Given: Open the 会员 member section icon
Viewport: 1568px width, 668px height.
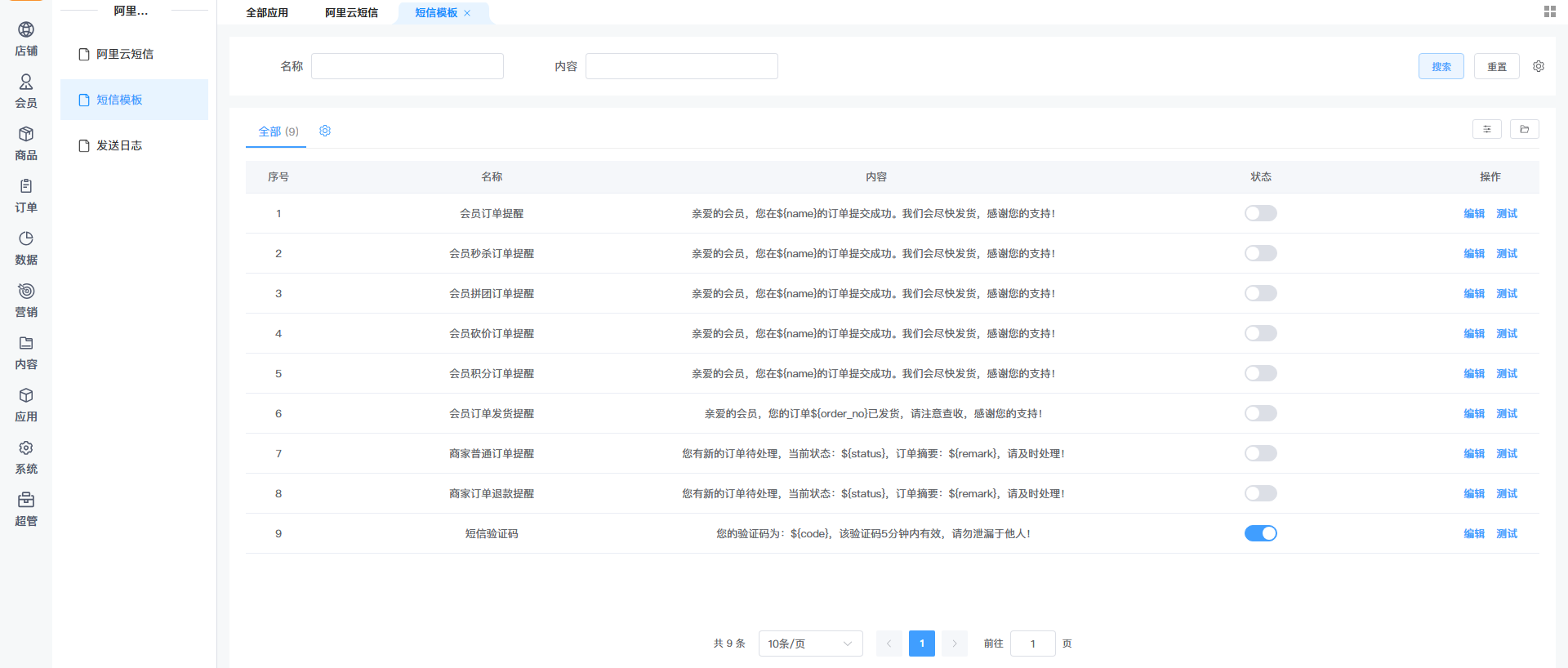Looking at the screenshot, I should tap(26, 82).
